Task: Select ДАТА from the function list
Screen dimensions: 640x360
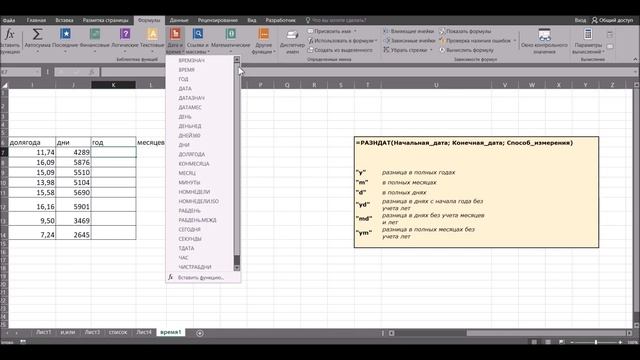Action: (200, 89)
